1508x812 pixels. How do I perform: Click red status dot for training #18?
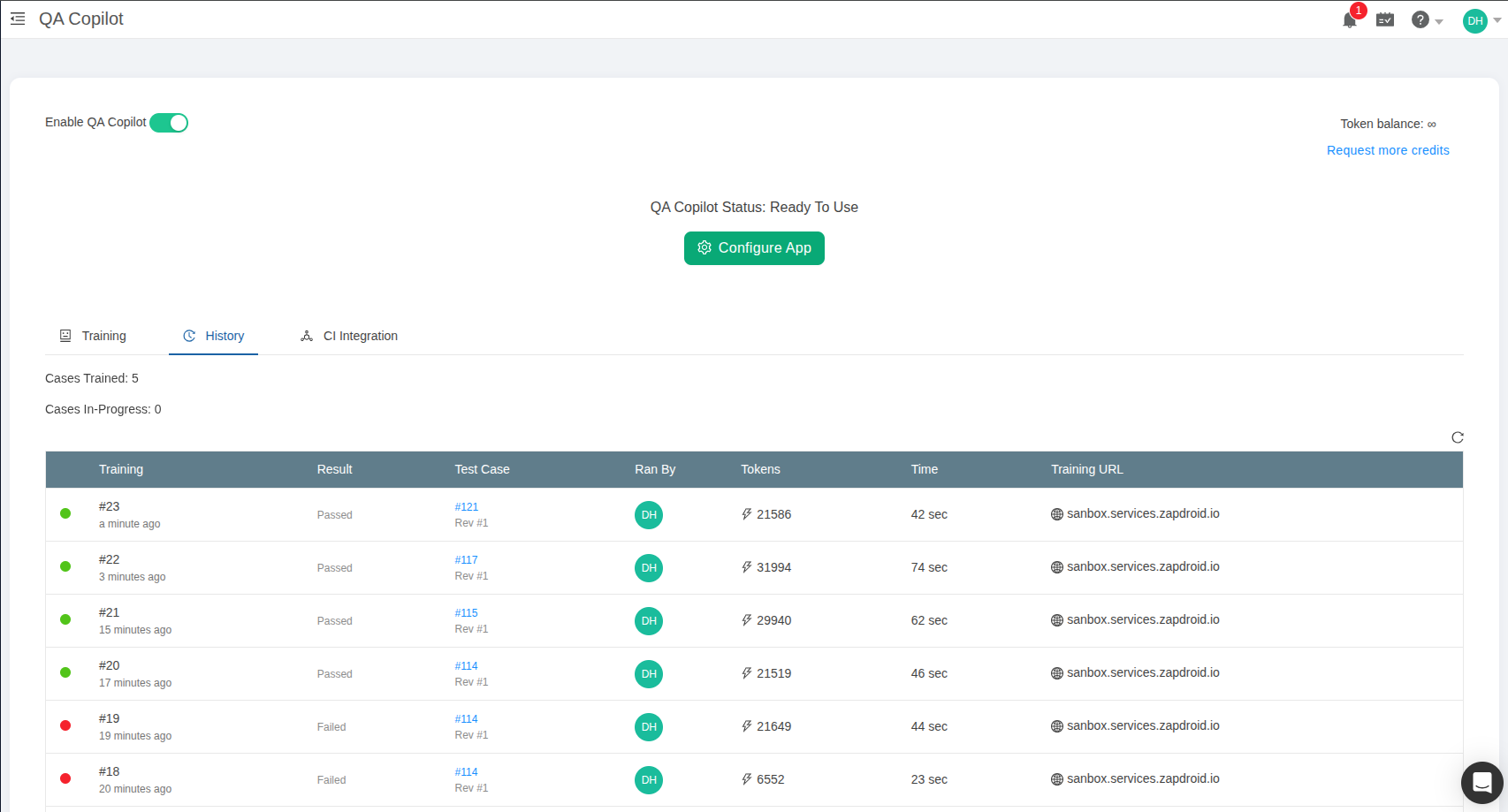click(x=65, y=778)
